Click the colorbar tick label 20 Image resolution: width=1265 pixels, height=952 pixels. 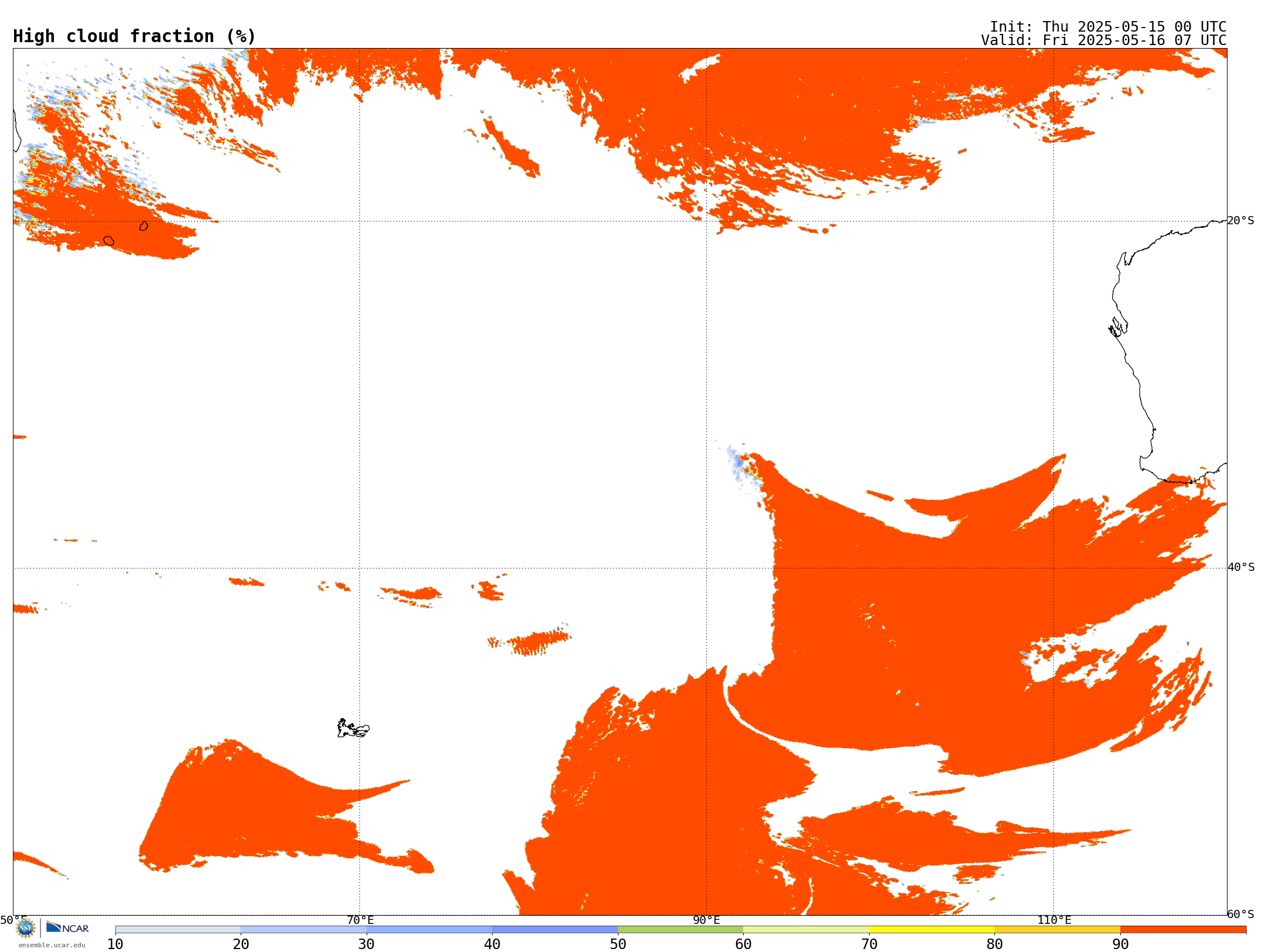click(241, 944)
